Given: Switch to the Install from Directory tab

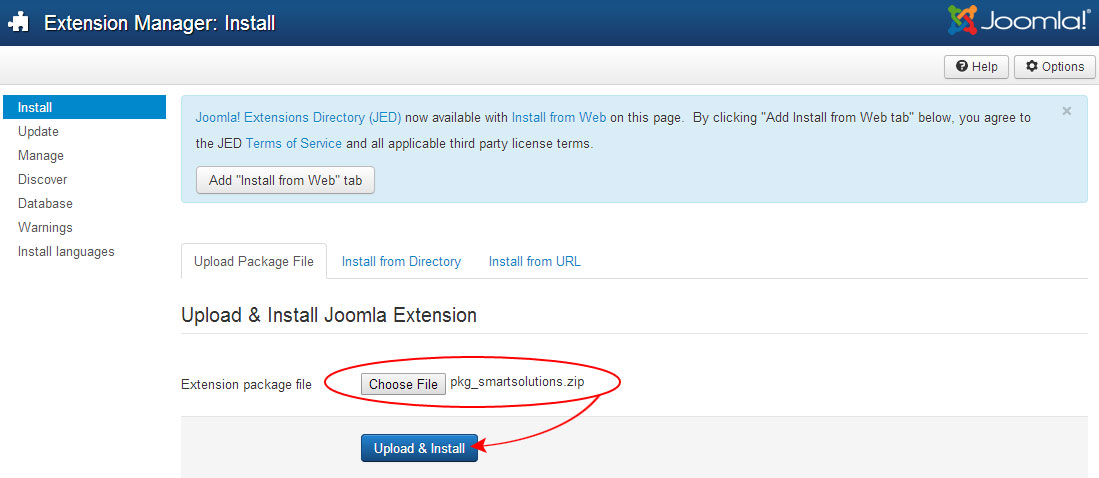Looking at the screenshot, I should click(x=401, y=261).
